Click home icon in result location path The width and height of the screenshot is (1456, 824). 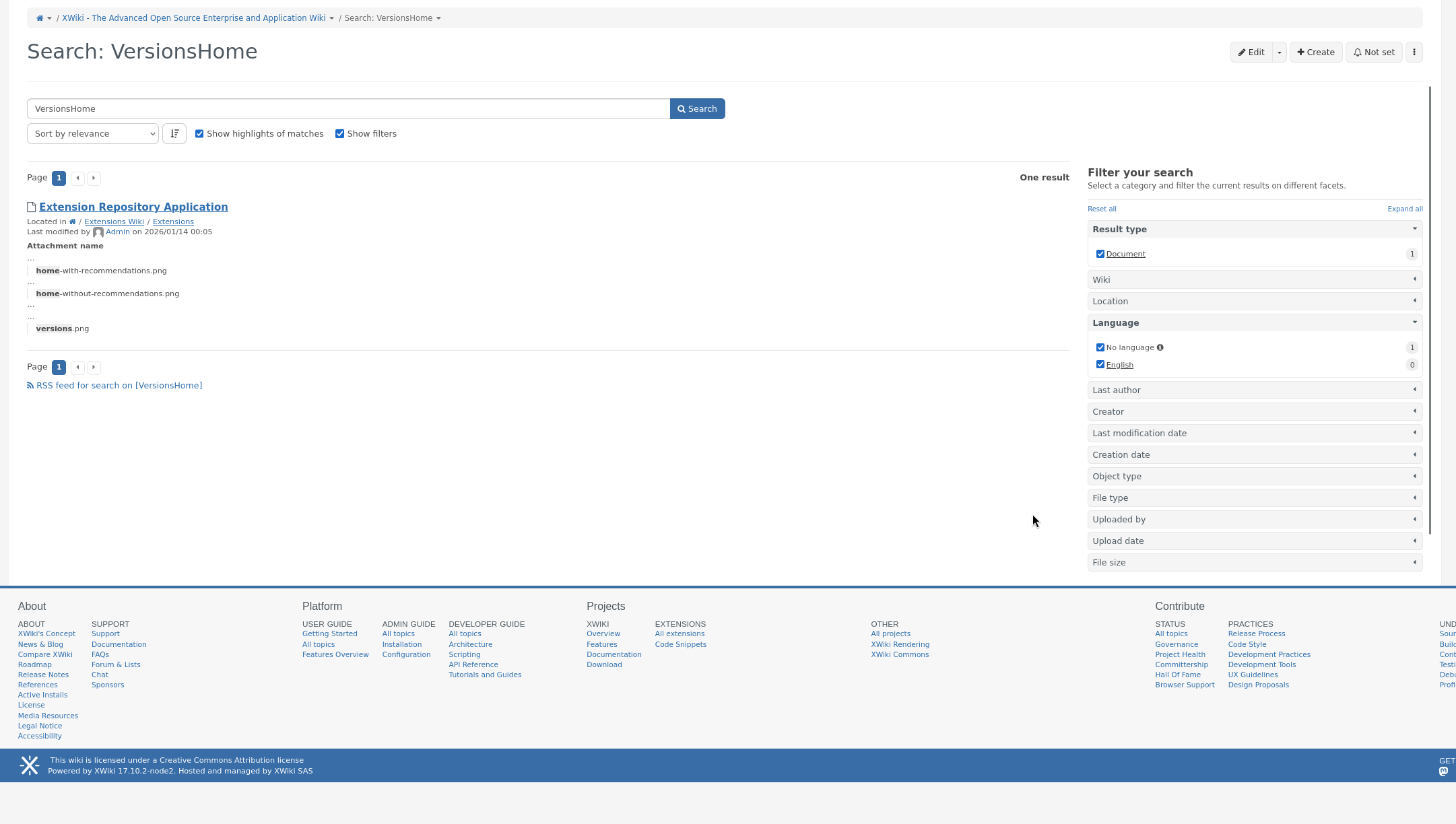point(73,221)
